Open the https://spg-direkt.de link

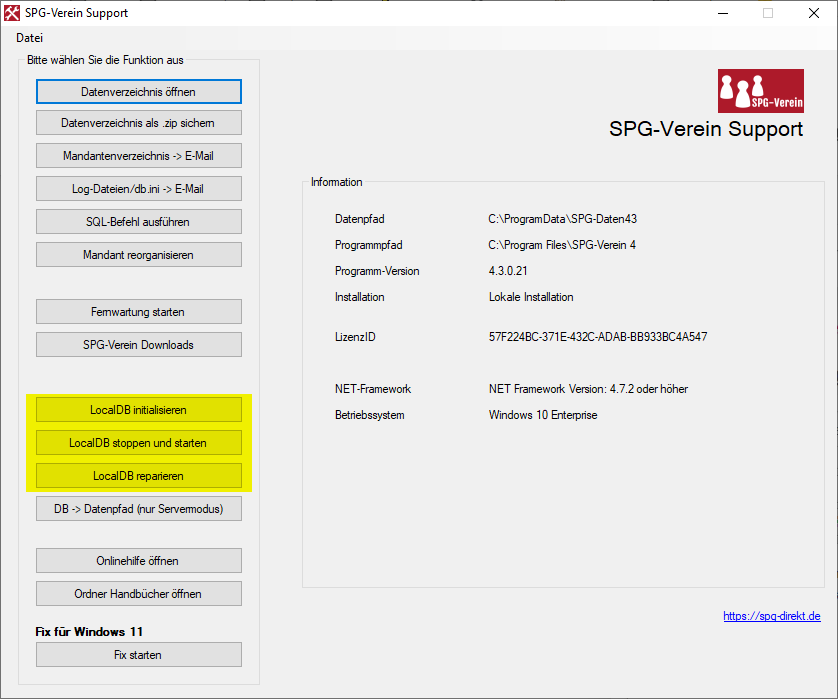pyautogui.click(x=772, y=616)
